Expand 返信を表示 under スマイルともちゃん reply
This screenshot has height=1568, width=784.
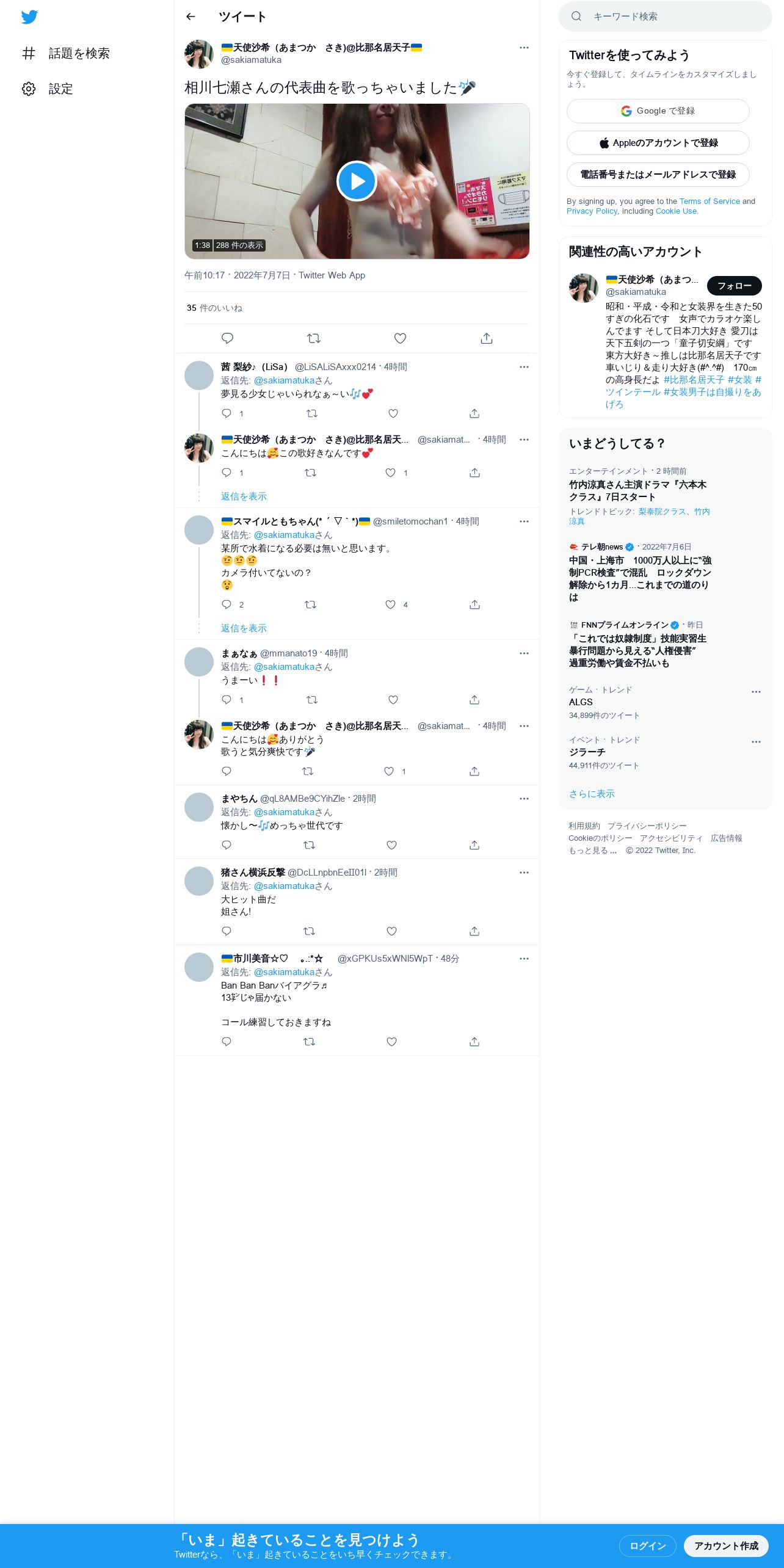pos(244,628)
